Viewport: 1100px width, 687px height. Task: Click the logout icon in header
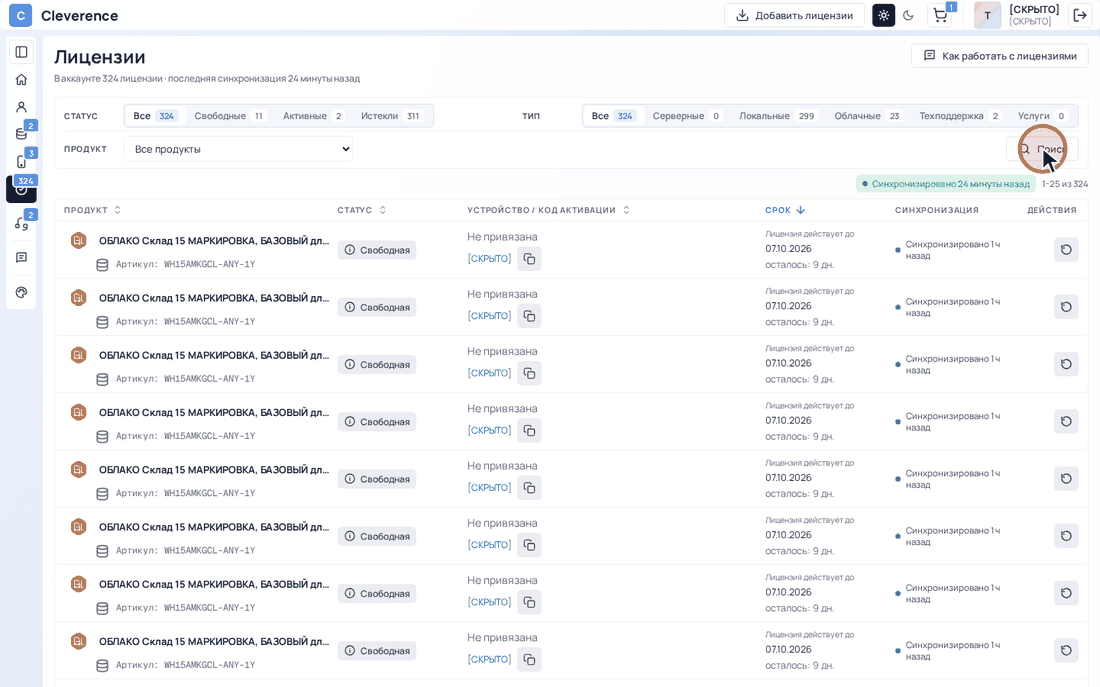(1080, 15)
